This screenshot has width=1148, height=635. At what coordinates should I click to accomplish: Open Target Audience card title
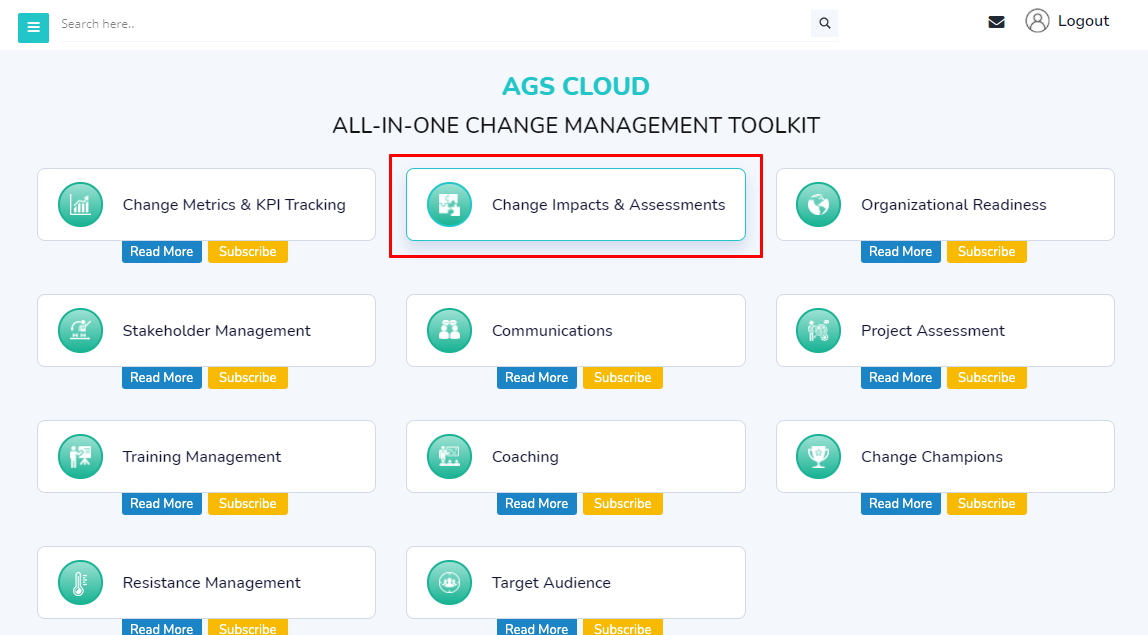click(x=551, y=582)
